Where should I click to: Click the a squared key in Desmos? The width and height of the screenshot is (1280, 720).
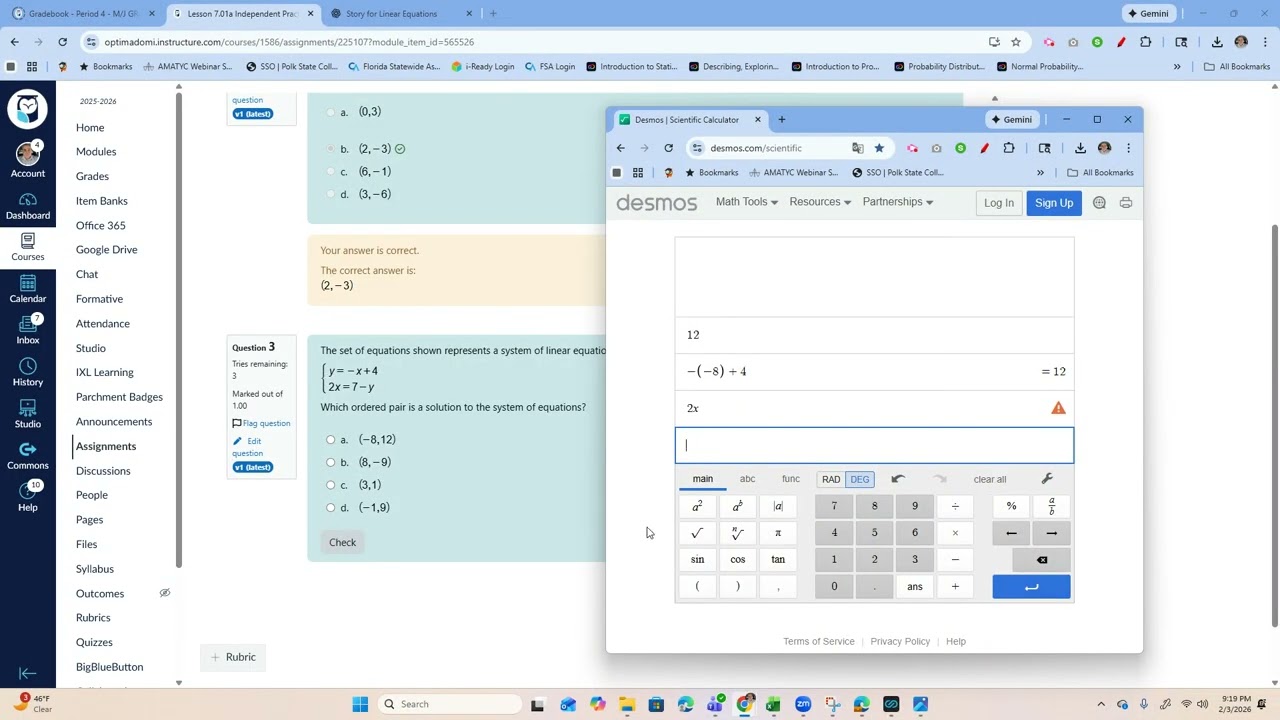pyautogui.click(x=697, y=506)
